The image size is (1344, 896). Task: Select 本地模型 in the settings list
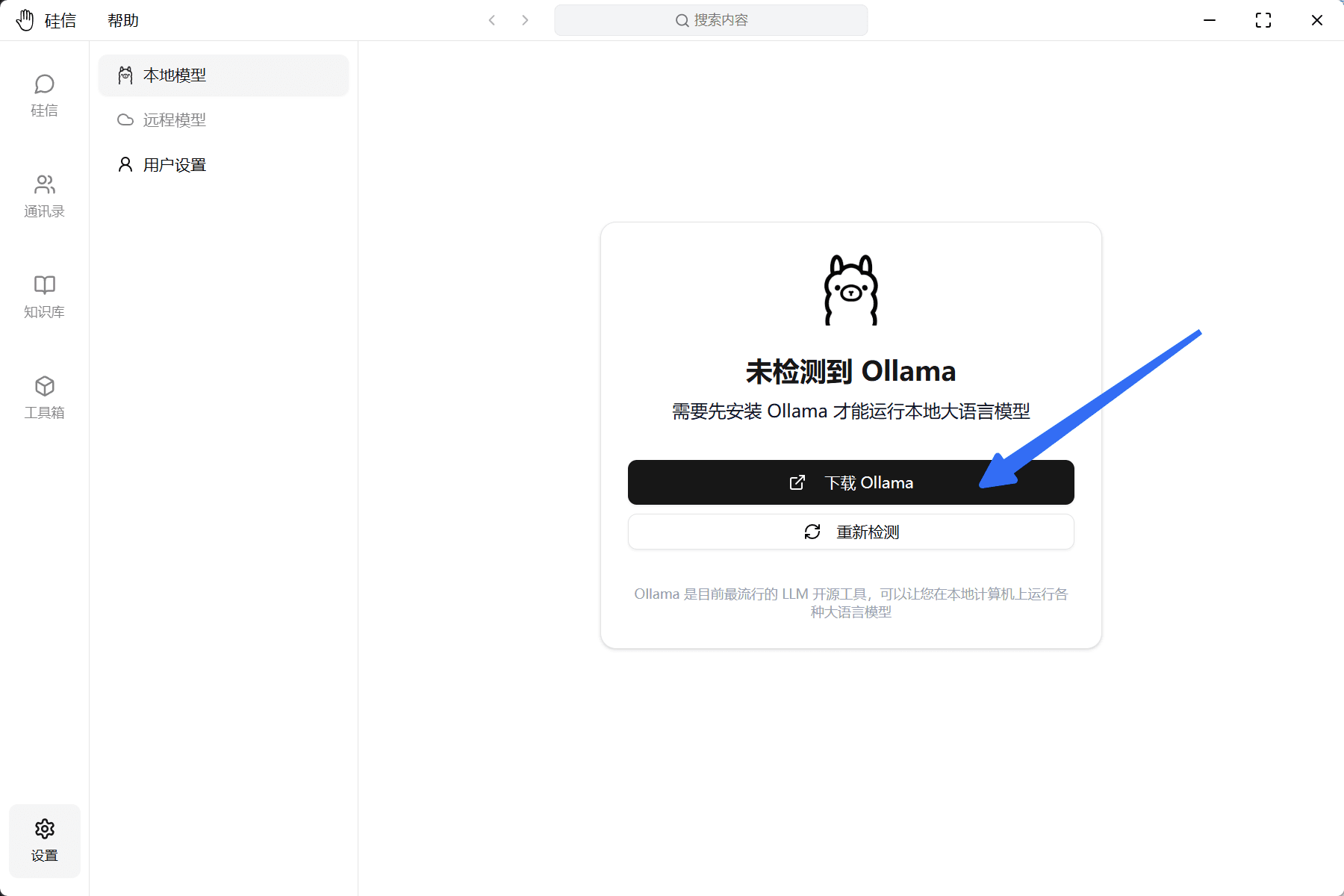click(223, 75)
